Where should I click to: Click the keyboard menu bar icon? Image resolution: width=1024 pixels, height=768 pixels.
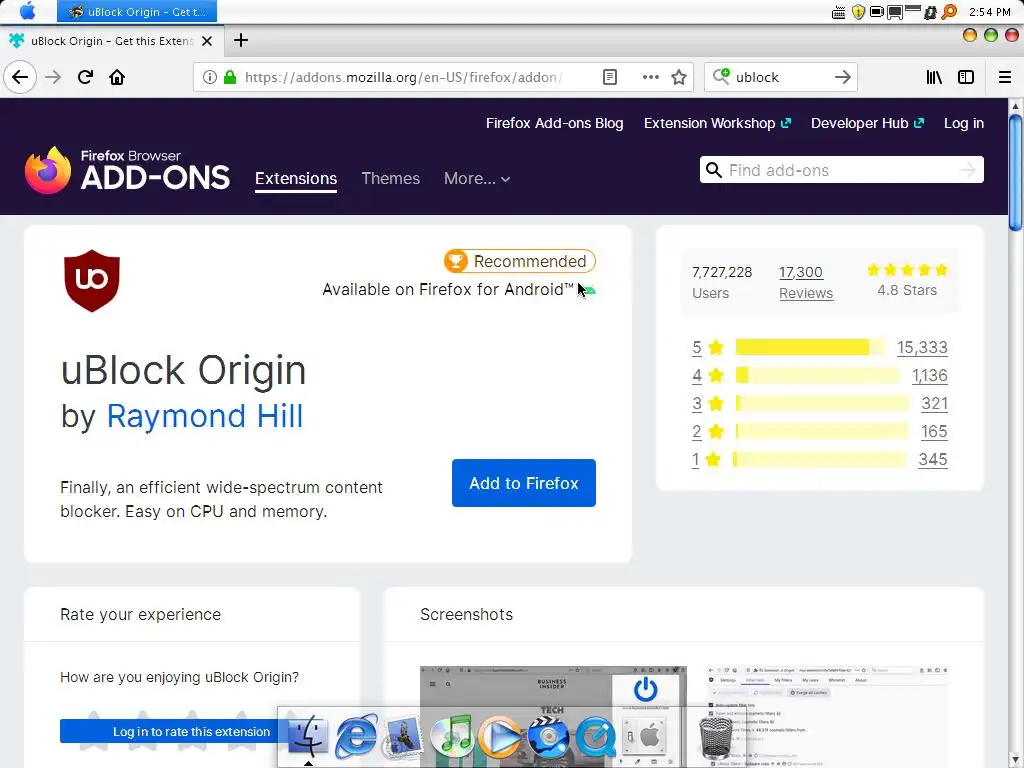[839, 12]
